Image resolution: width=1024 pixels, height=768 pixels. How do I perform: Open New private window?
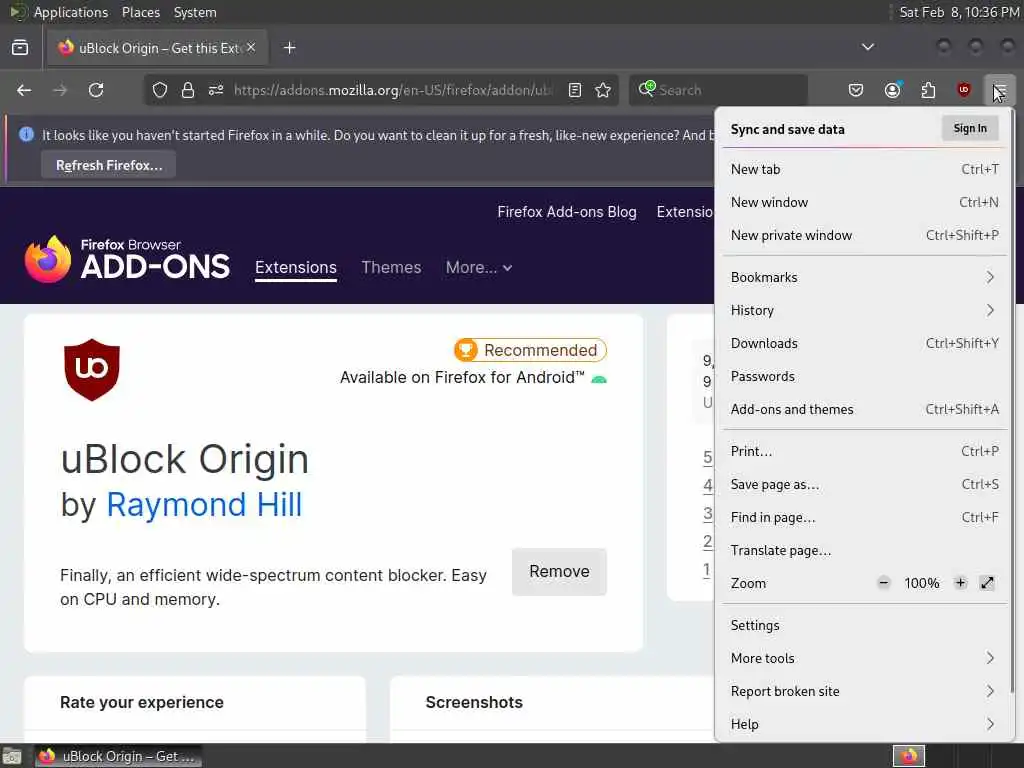point(865,235)
